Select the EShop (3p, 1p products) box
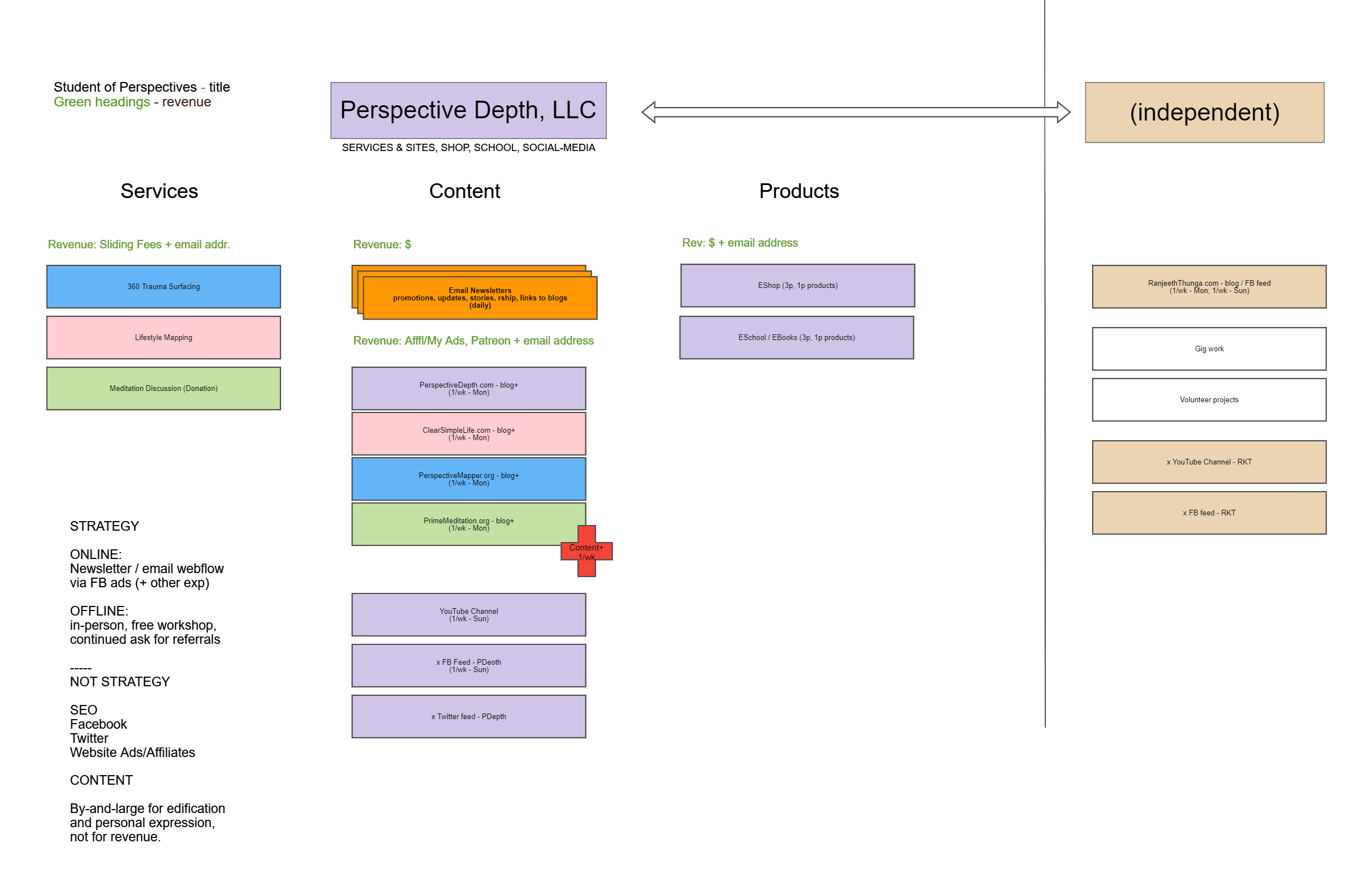 pos(797,285)
